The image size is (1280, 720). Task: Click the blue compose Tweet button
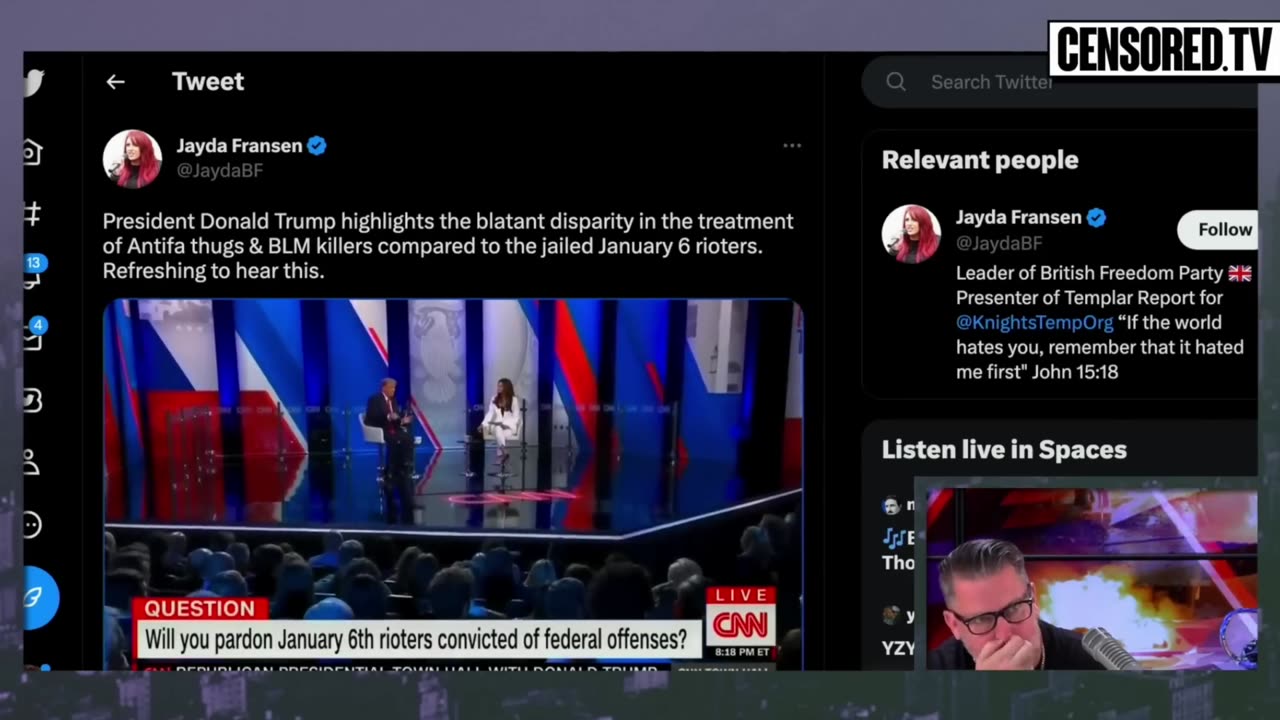click(40, 597)
